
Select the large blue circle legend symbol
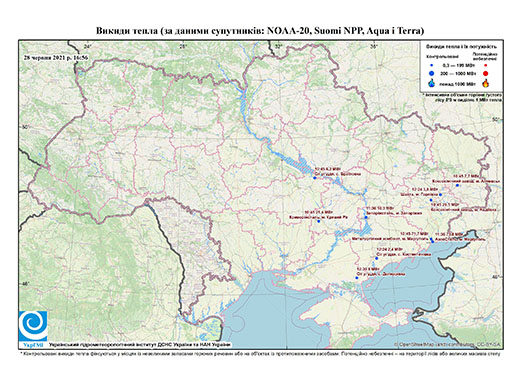(432, 74)
